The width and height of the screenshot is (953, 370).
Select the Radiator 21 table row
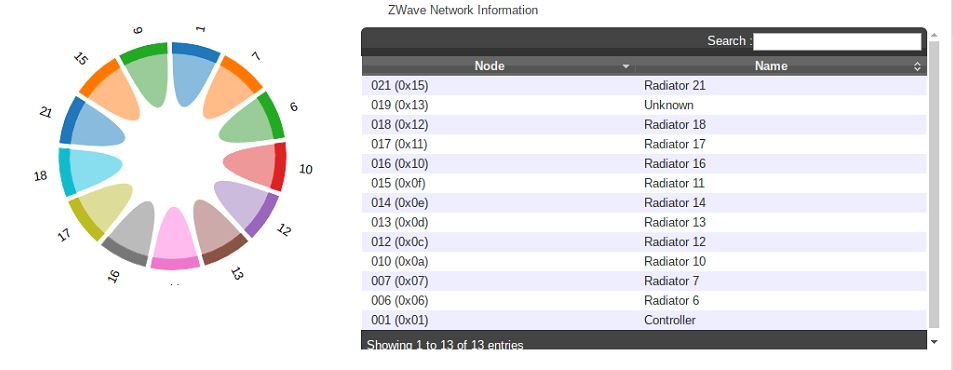[x=644, y=86]
